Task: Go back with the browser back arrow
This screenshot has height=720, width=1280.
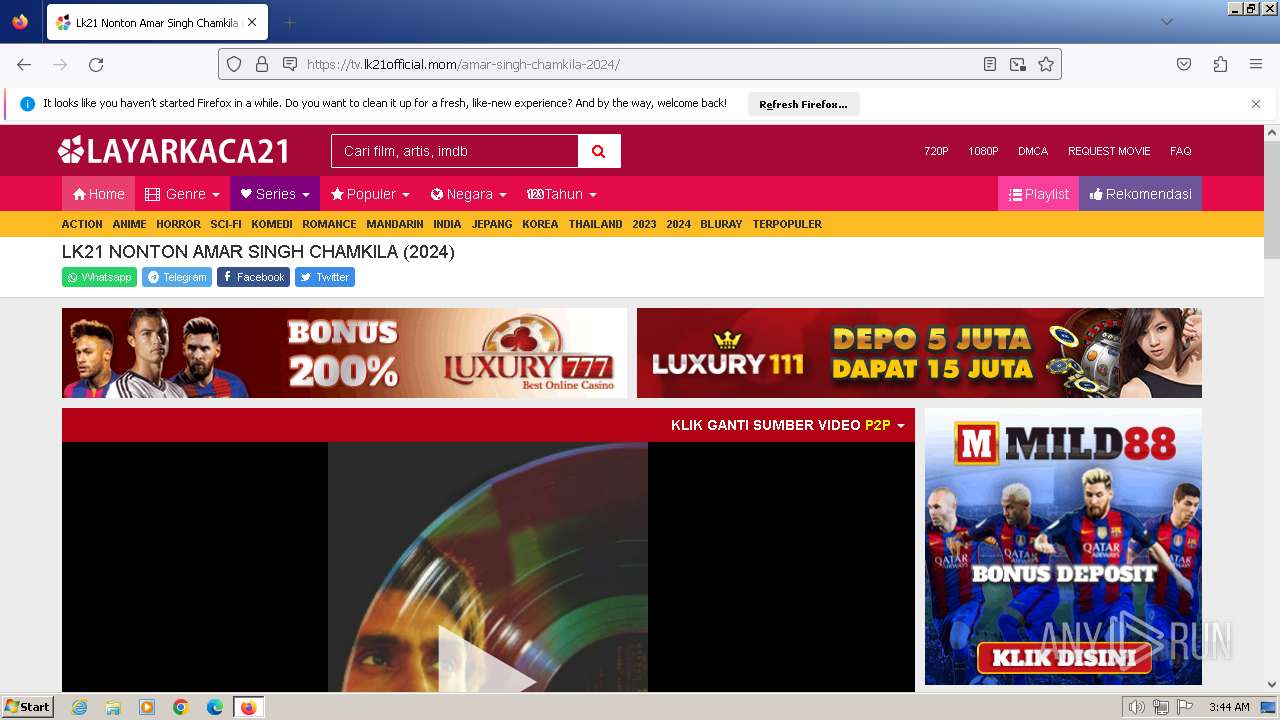Action: (x=24, y=64)
